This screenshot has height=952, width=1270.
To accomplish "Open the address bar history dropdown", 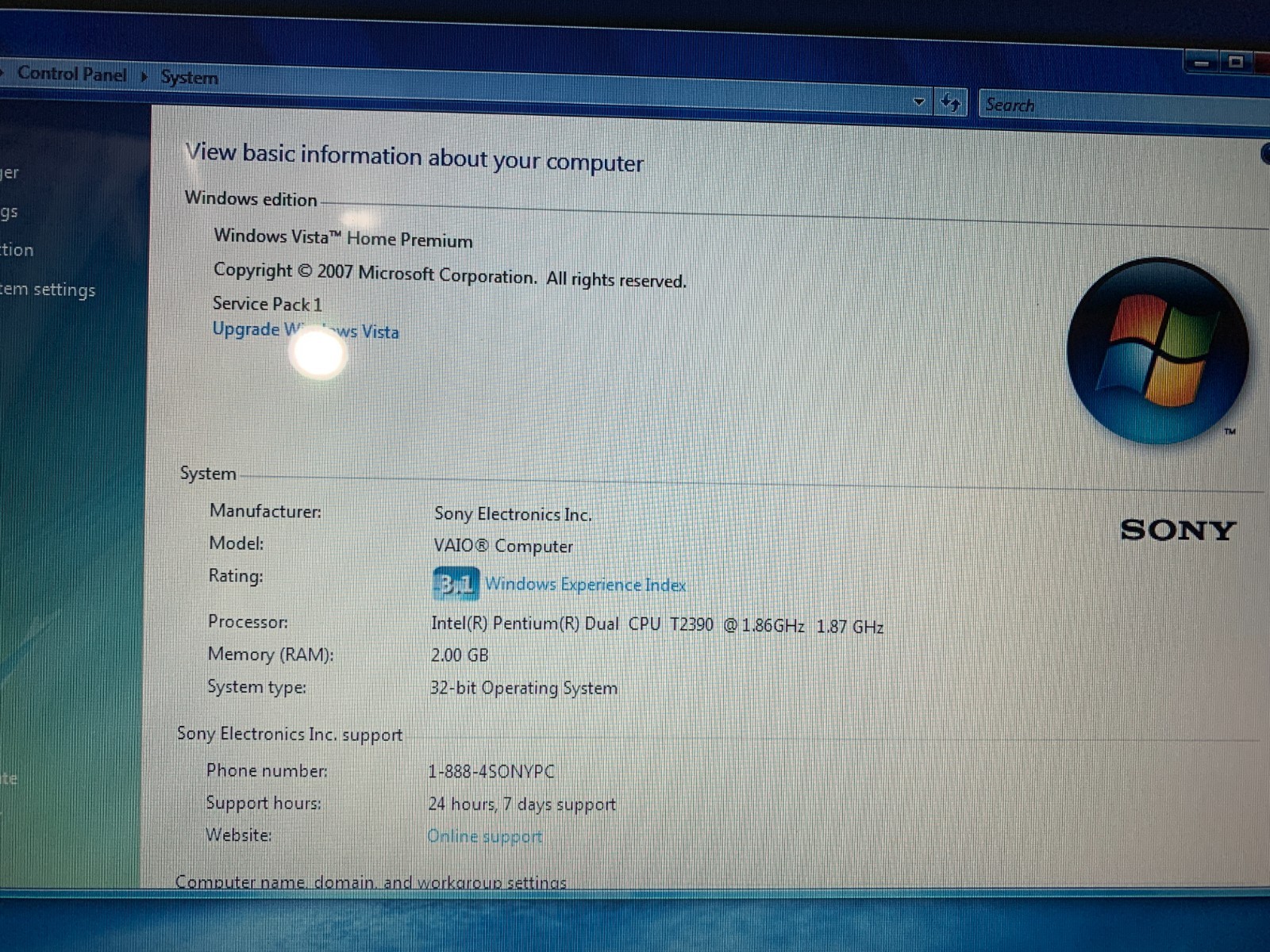I will 918,102.
